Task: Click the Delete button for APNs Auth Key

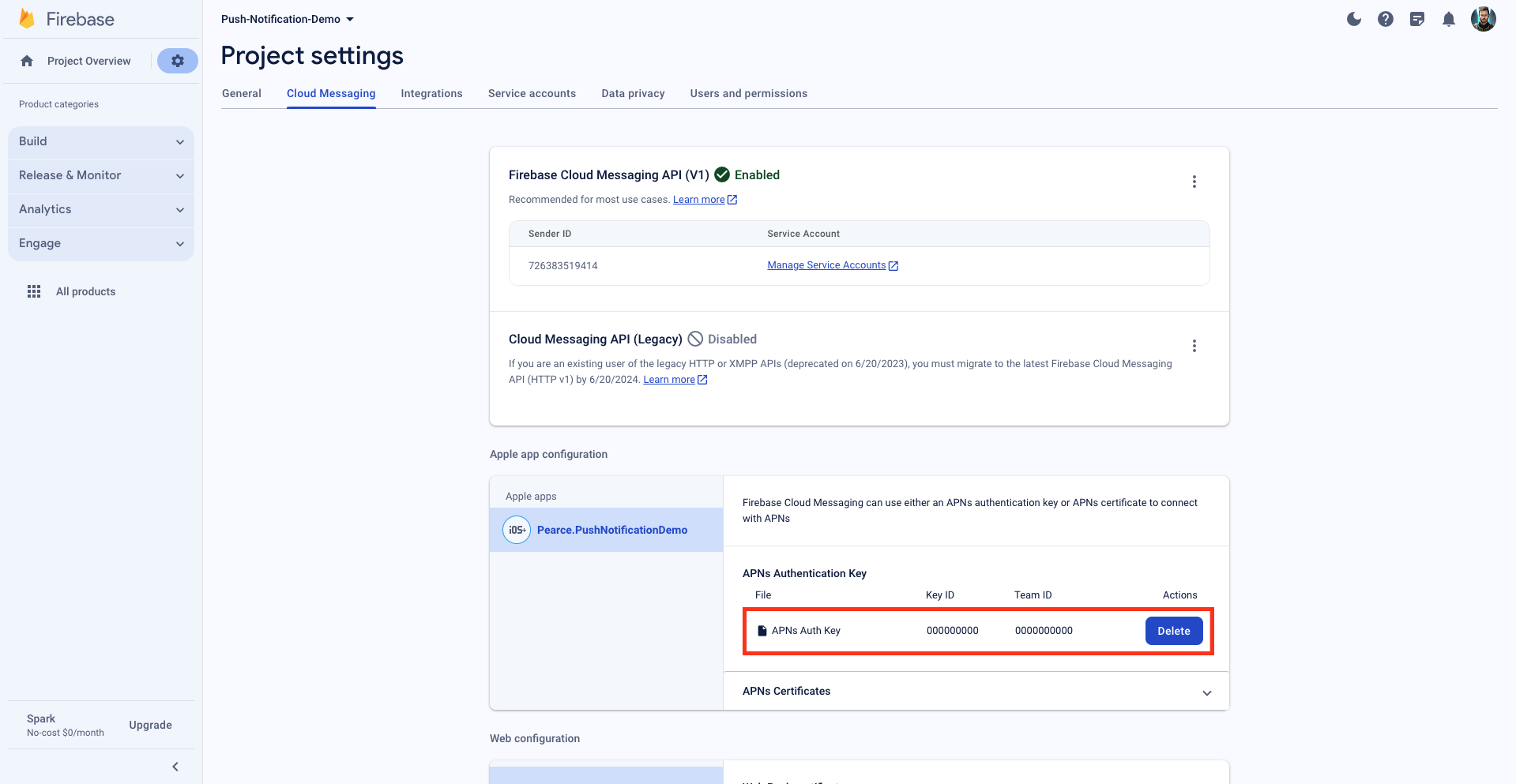Action: coord(1174,631)
